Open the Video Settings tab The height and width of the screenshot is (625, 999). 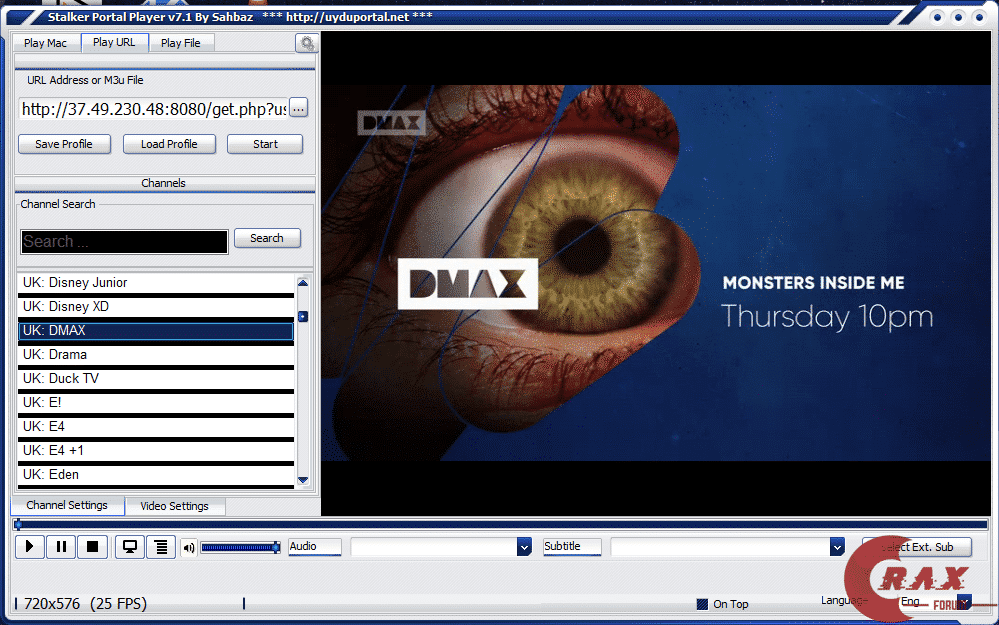tap(175, 506)
